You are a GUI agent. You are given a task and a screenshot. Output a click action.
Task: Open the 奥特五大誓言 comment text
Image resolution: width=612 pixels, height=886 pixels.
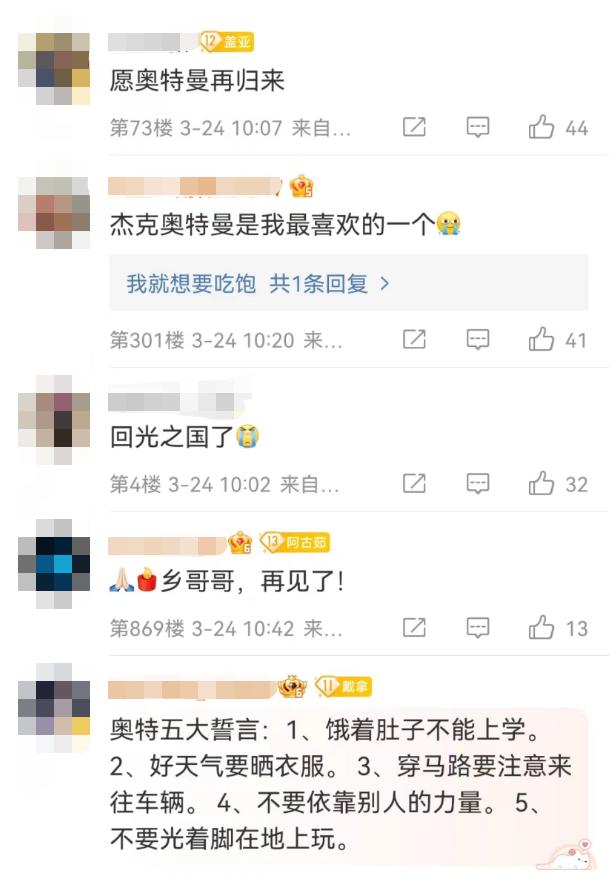341,784
